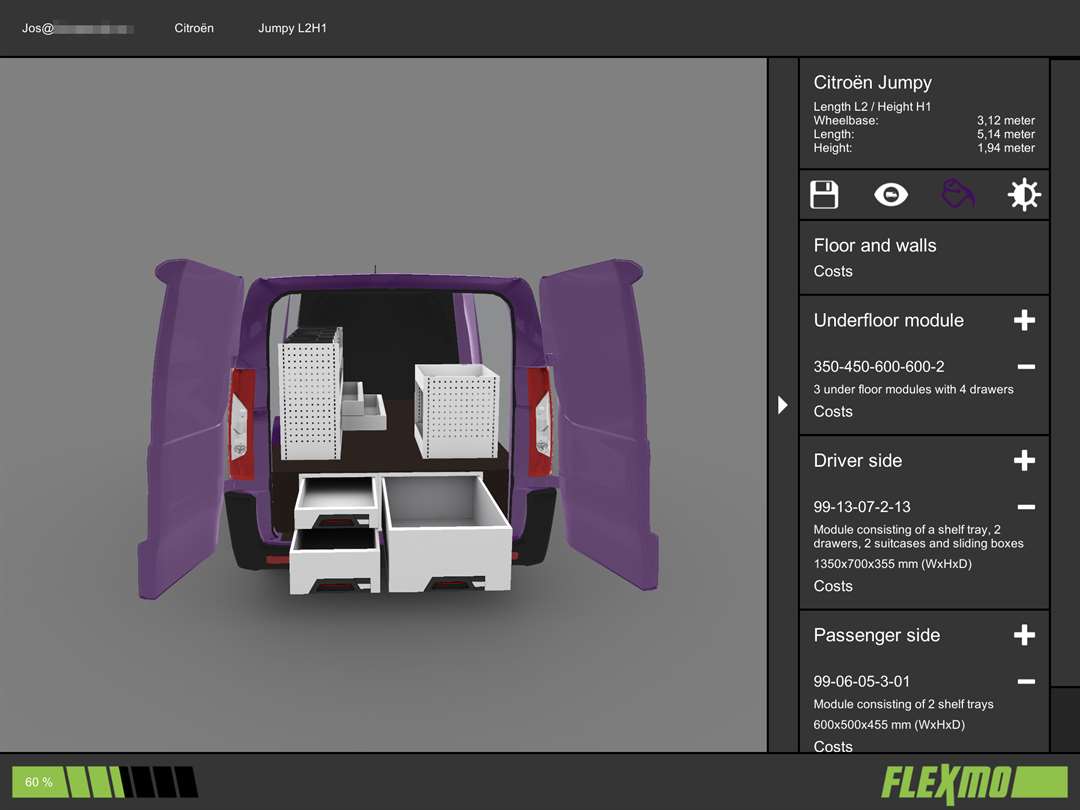
Task: Click the 60 % progress bar
Action: [x=105, y=782]
